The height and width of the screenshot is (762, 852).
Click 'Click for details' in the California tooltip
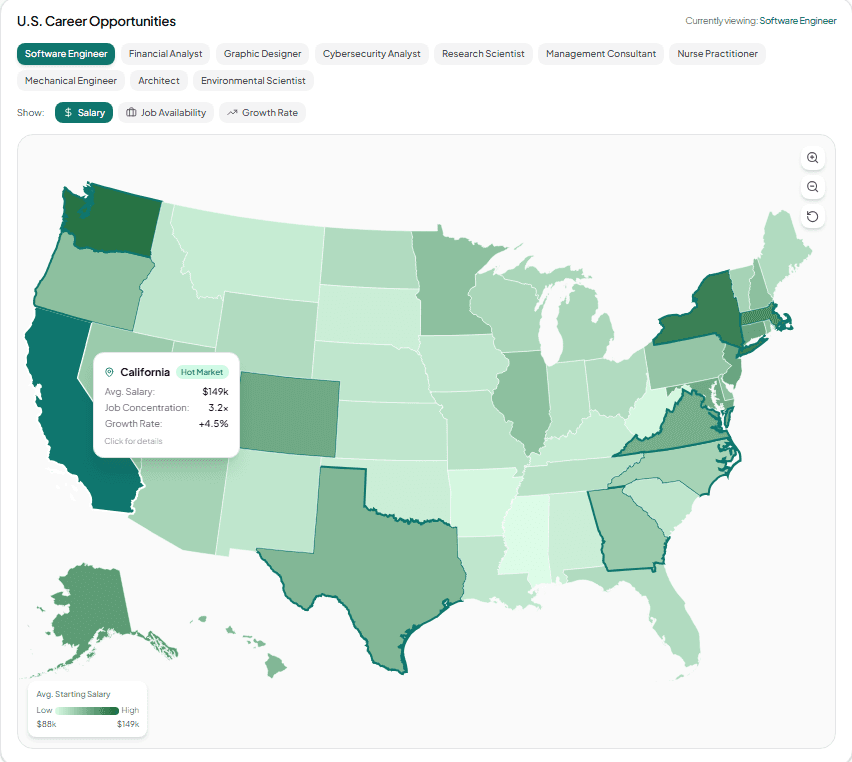coord(133,441)
